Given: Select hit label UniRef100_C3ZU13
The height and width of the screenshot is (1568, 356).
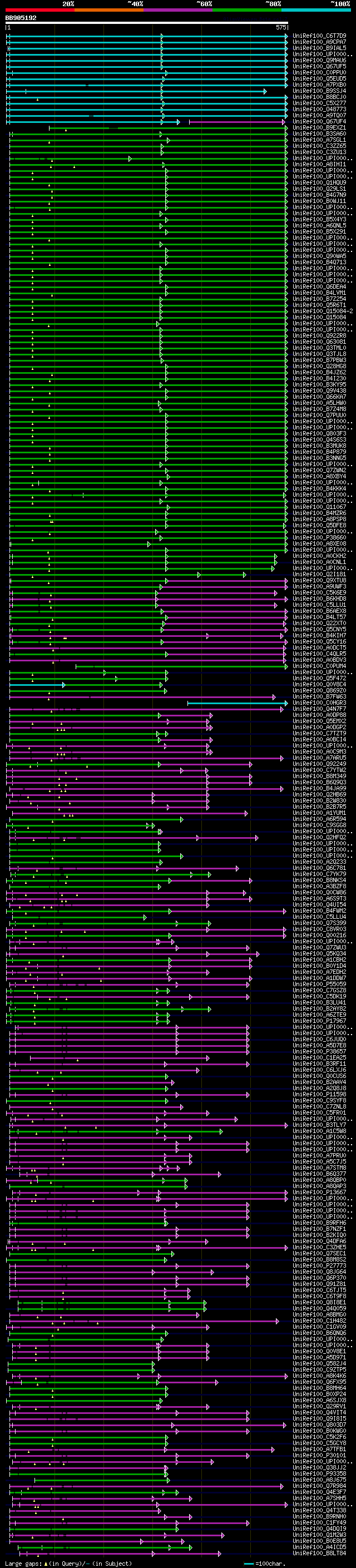Looking at the screenshot, I should point(319,152).
